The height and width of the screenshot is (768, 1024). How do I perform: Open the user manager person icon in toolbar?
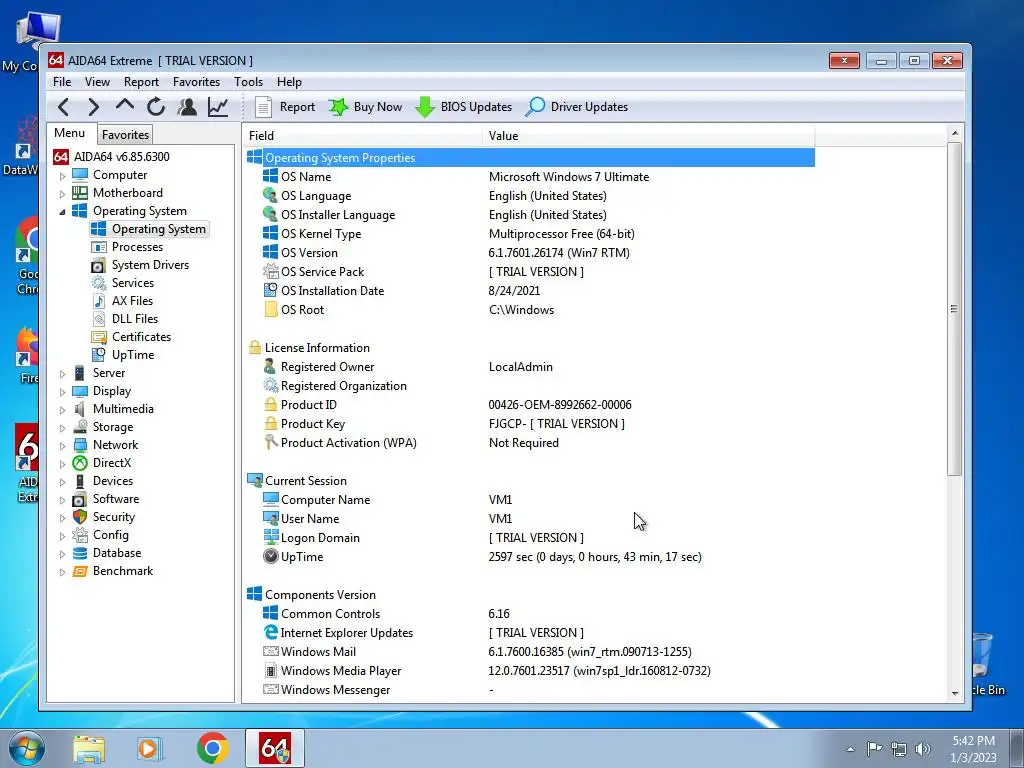(x=187, y=106)
